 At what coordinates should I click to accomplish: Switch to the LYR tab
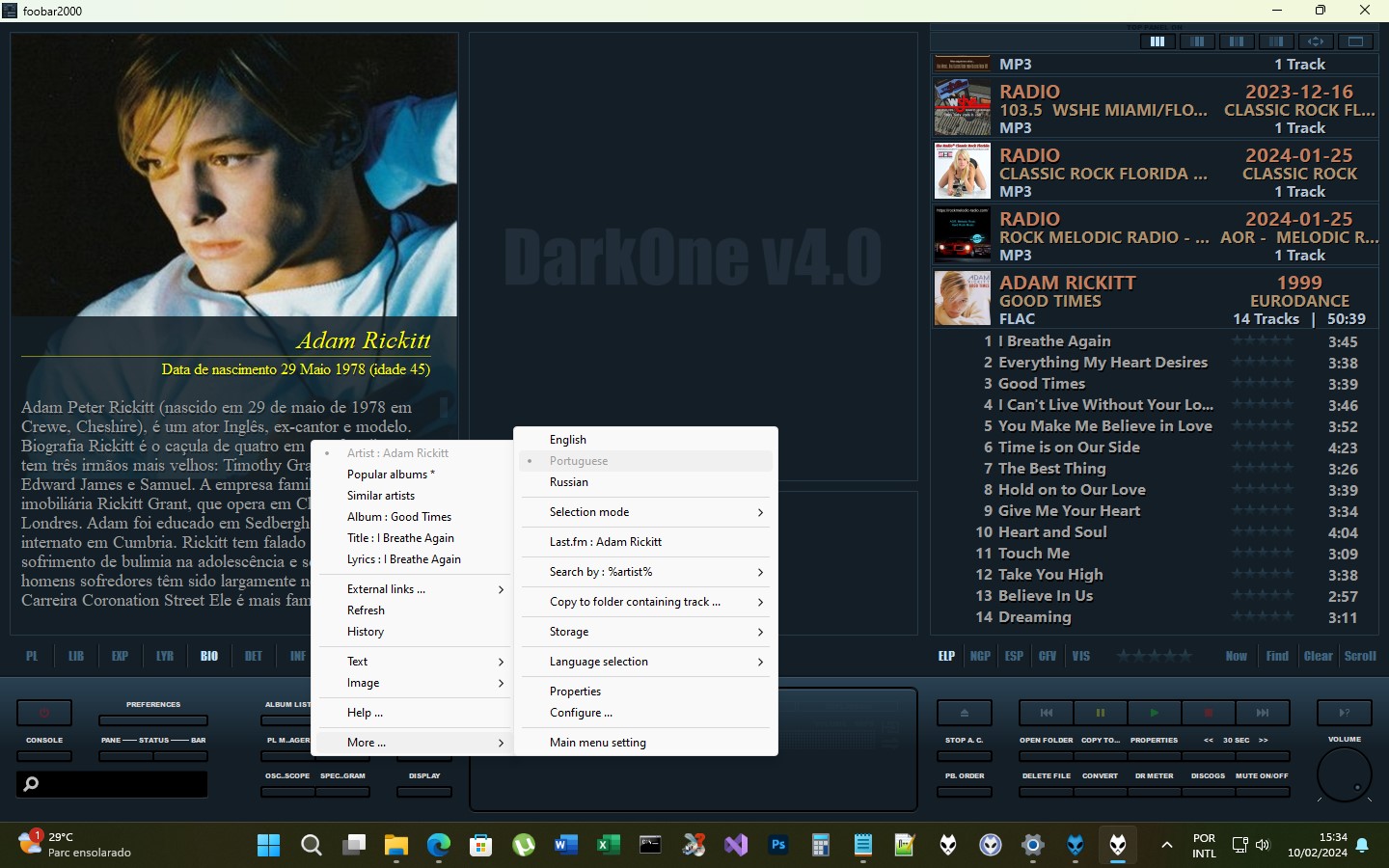pos(165,656)
